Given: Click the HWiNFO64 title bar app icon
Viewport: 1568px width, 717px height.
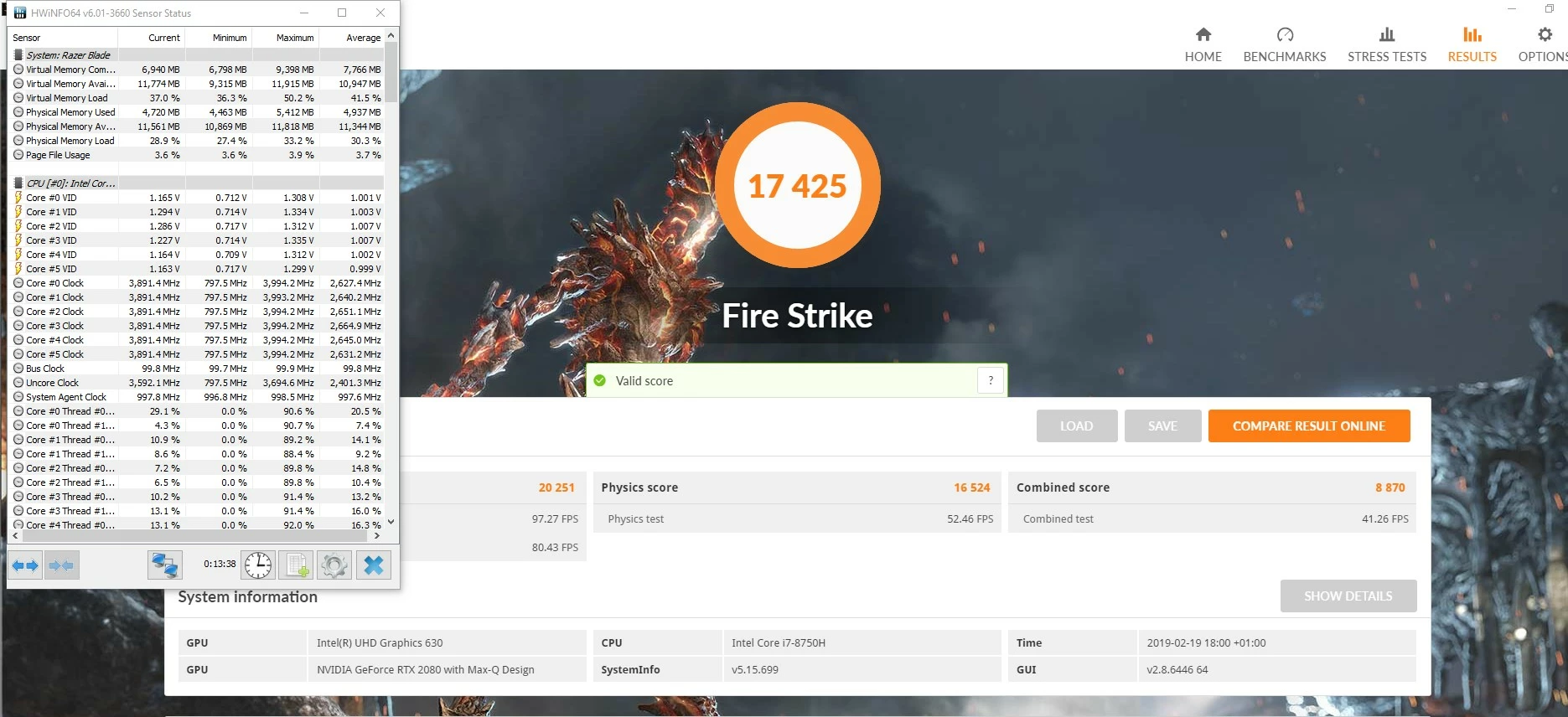Looking at the screenshot, I should 20,13.
